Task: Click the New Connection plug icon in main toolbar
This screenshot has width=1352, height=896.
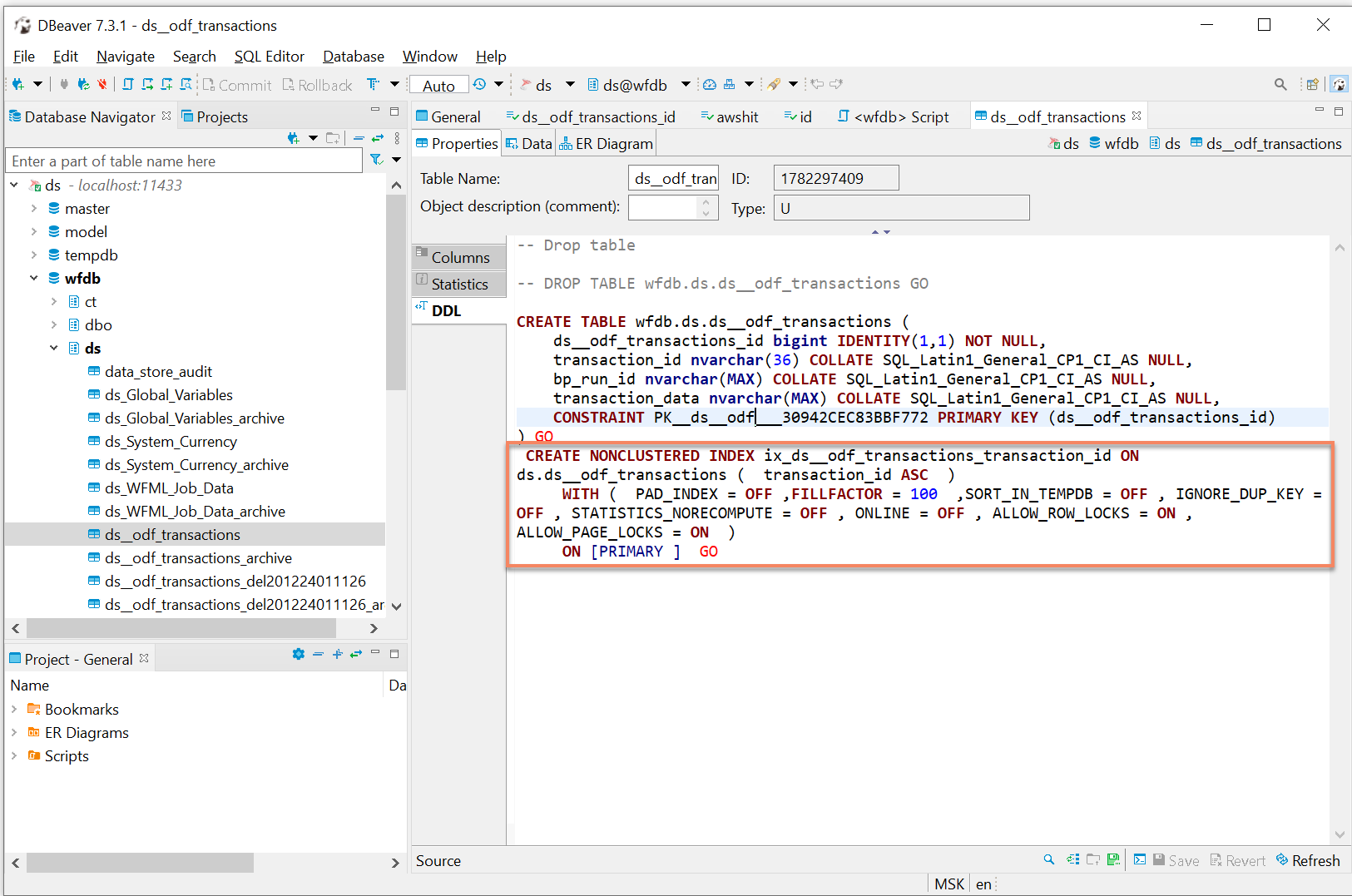Action: point(17,84)
